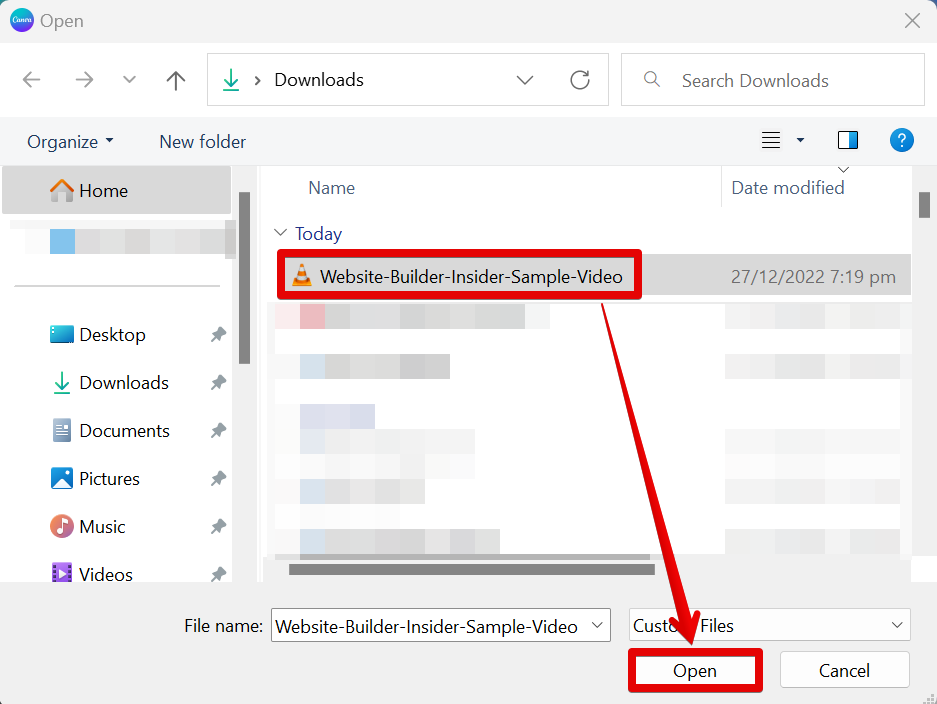The height and width of the screenshot is (704, 937).
Task: Click the horizontal scrollbar in file list
Action: 470,569
